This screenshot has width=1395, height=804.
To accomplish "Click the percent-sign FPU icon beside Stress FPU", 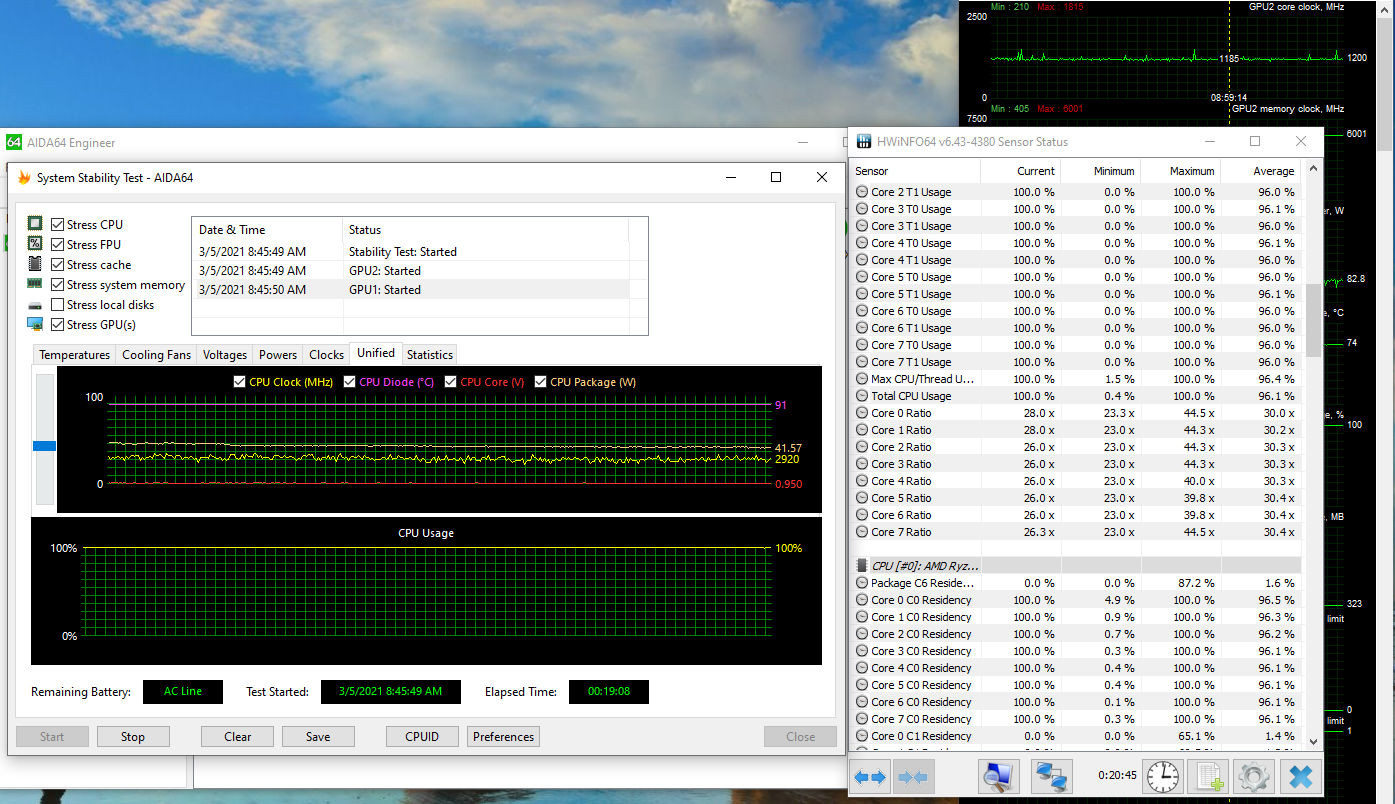I will click(35, 244).
